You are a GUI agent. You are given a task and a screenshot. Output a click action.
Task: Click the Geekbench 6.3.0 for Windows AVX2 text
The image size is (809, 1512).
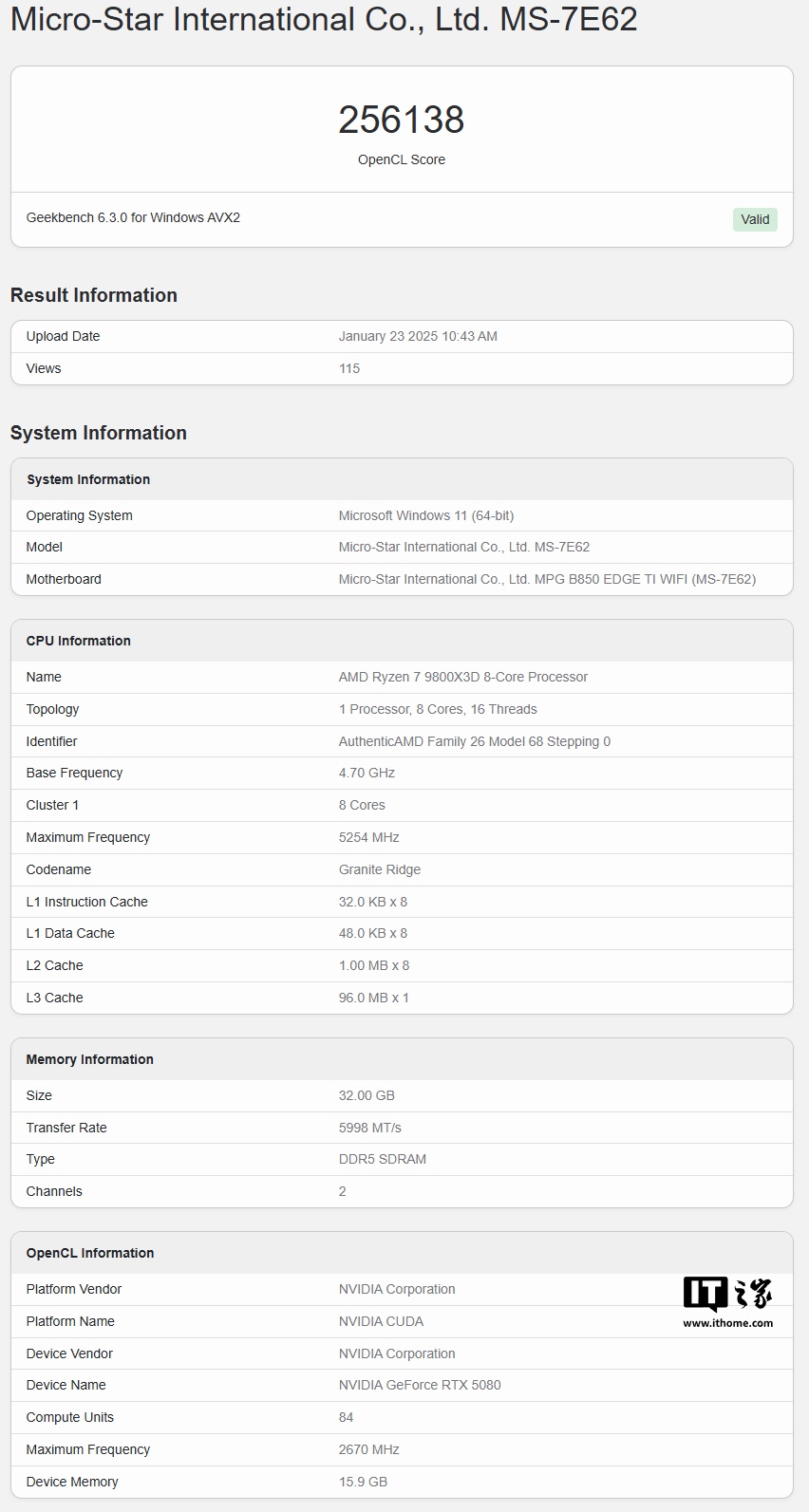pos(133,217)
